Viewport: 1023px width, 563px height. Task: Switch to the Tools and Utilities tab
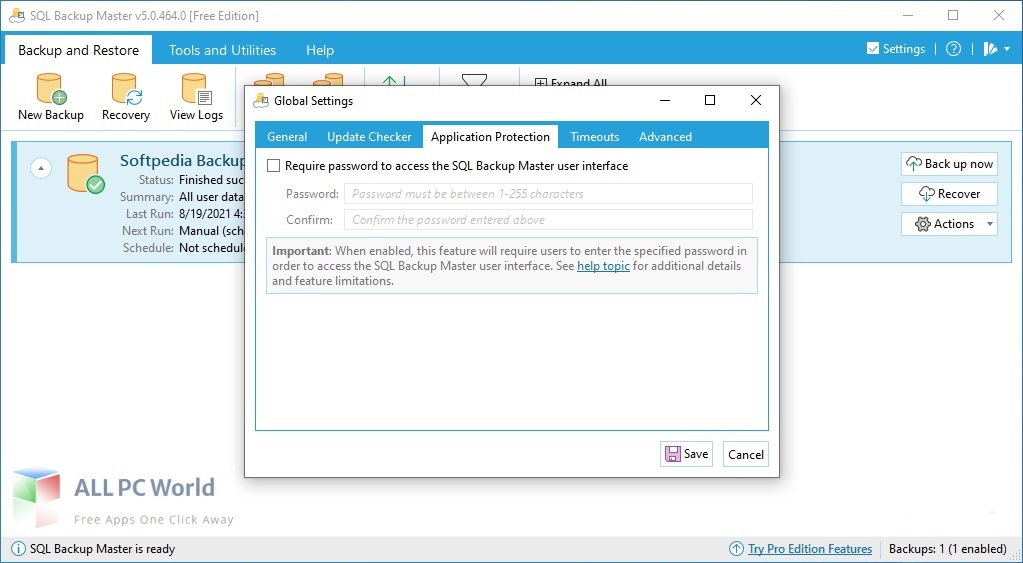pos(222,50)
